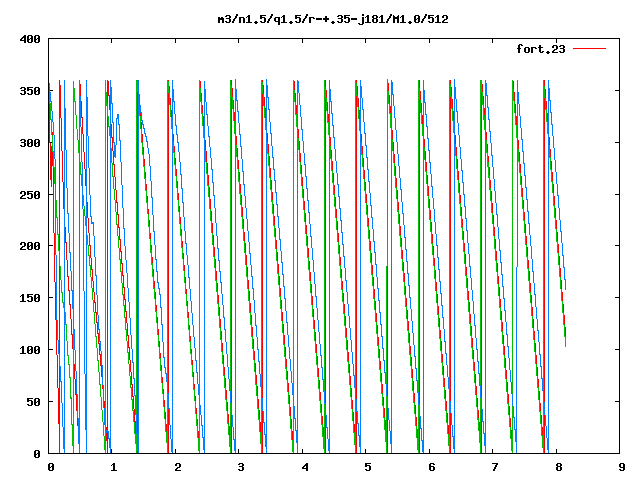Click the y-axis label 0
Viewport: 640px width, 480px height.
(37, 454)
